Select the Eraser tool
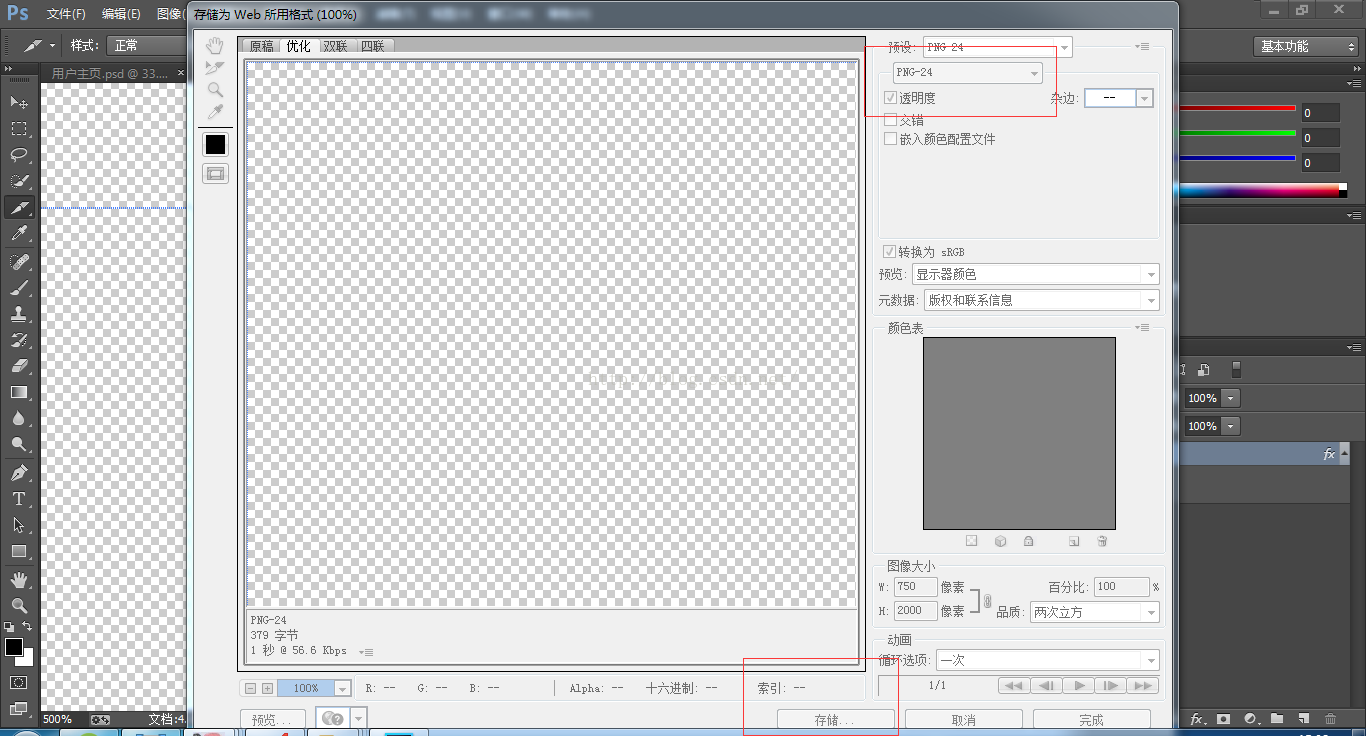This screenshot has height=736, width=1366. coord(19,366)
